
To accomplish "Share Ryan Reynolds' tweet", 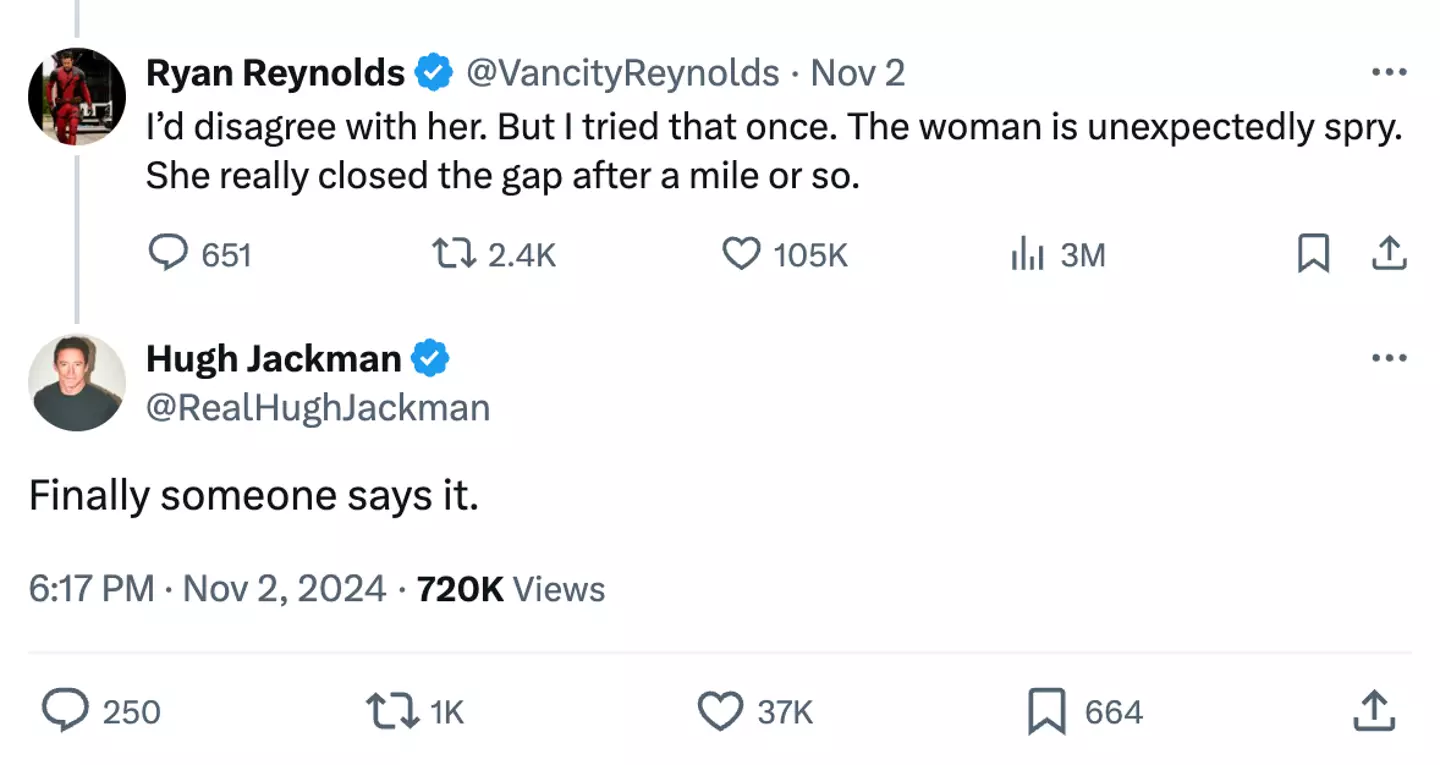I will click(x=1389, y=254).
